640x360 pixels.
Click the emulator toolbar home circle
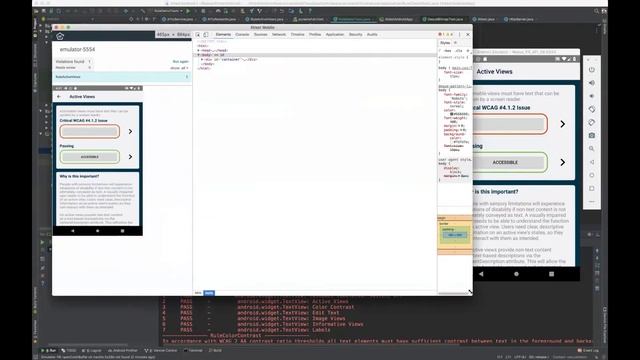pos(591,175)
